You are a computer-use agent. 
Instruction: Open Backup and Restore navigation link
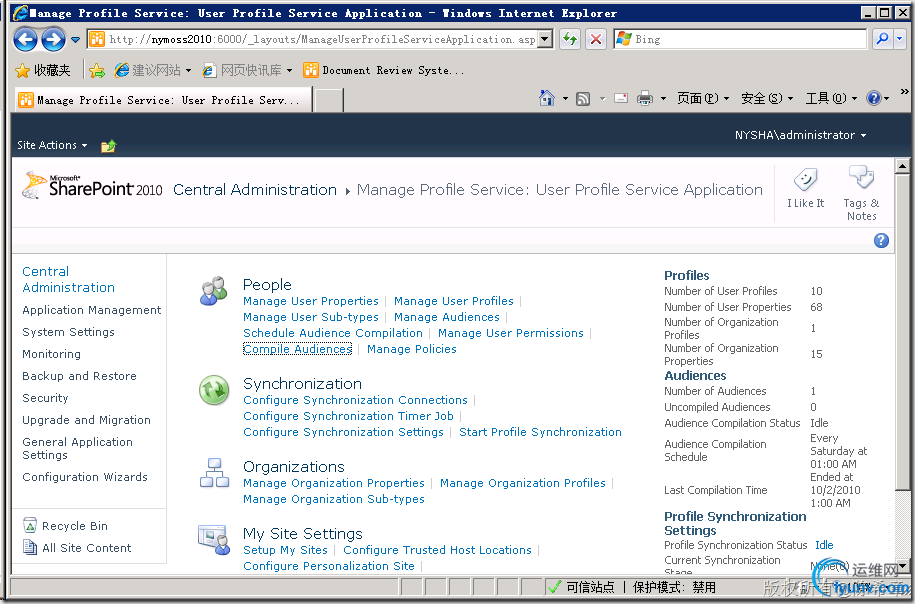point(79,376)
